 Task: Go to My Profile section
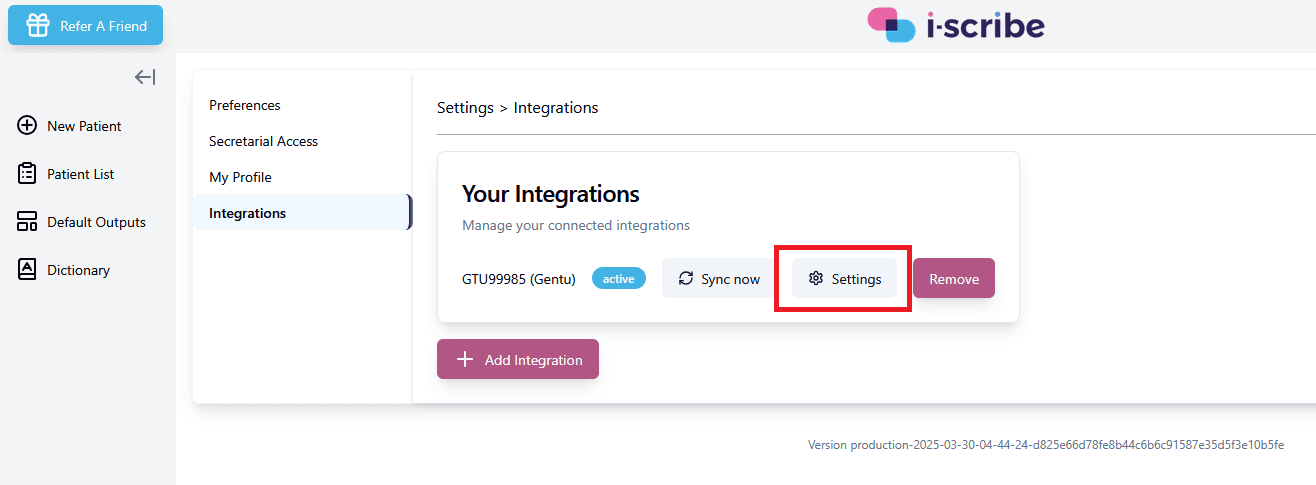240,177
